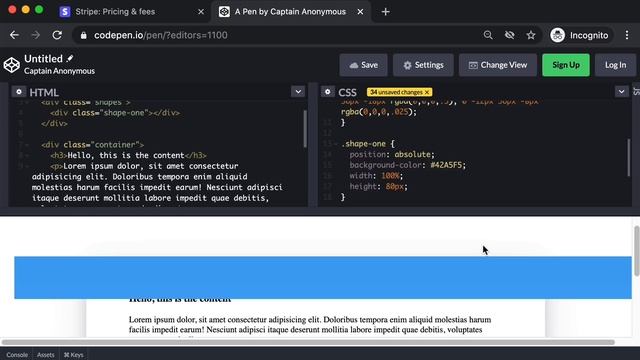The height and width of the screenshot is (360, 640).
Task: Open the Assets panel
Action: pyautogui.click(x=46, y=355)
